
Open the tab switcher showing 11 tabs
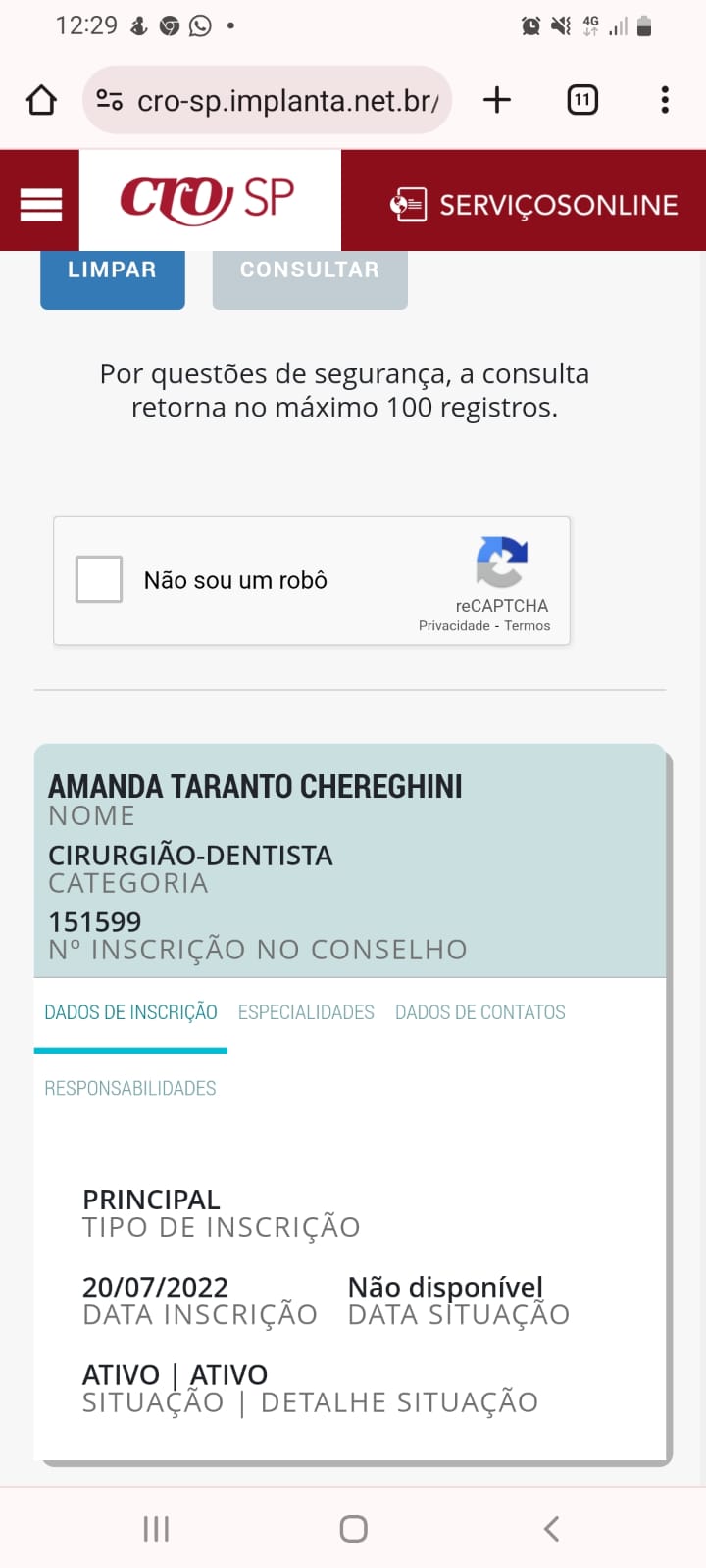582,100
